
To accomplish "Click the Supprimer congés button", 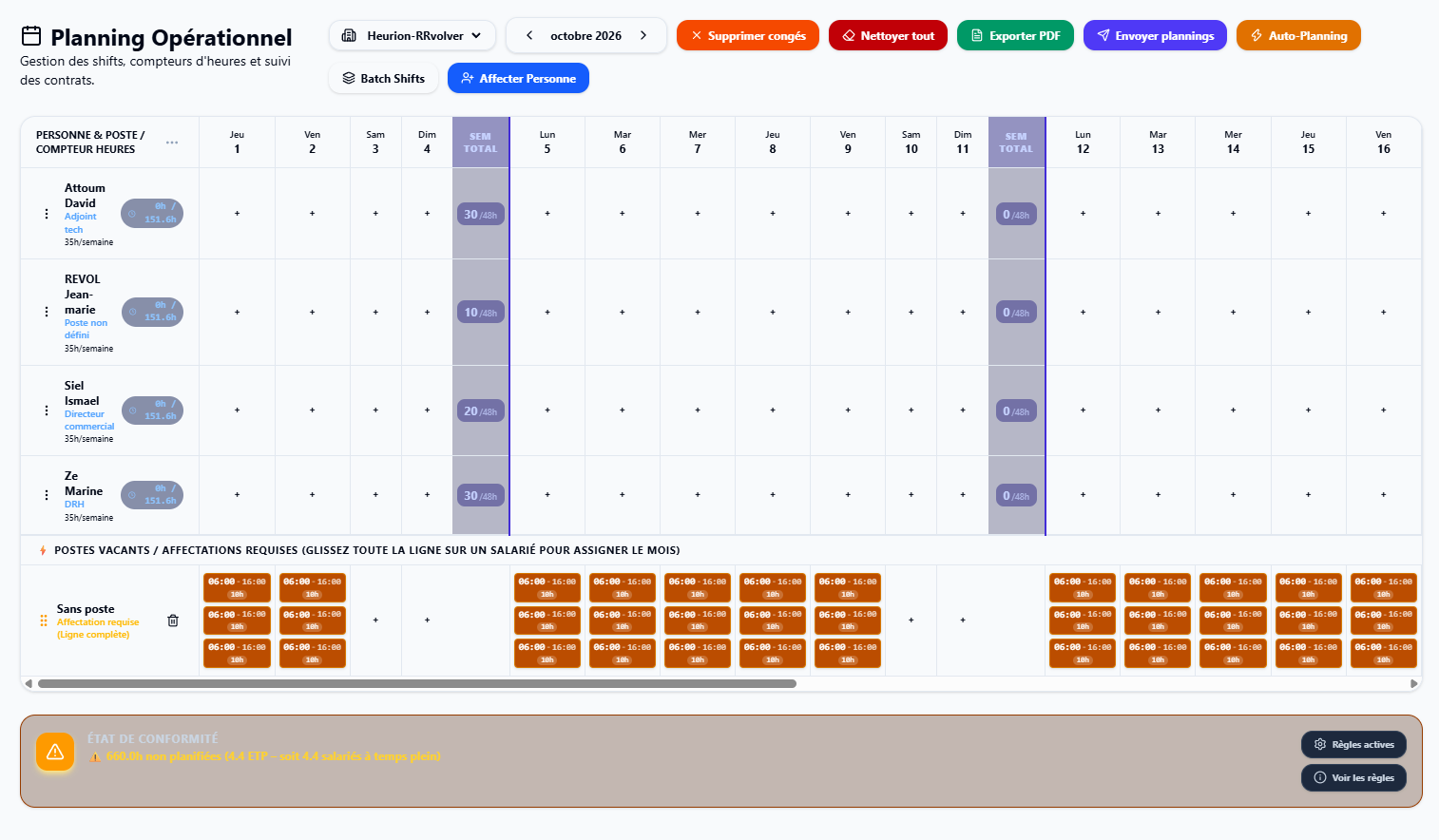I will pyautogui.click(x=748, y=36).
